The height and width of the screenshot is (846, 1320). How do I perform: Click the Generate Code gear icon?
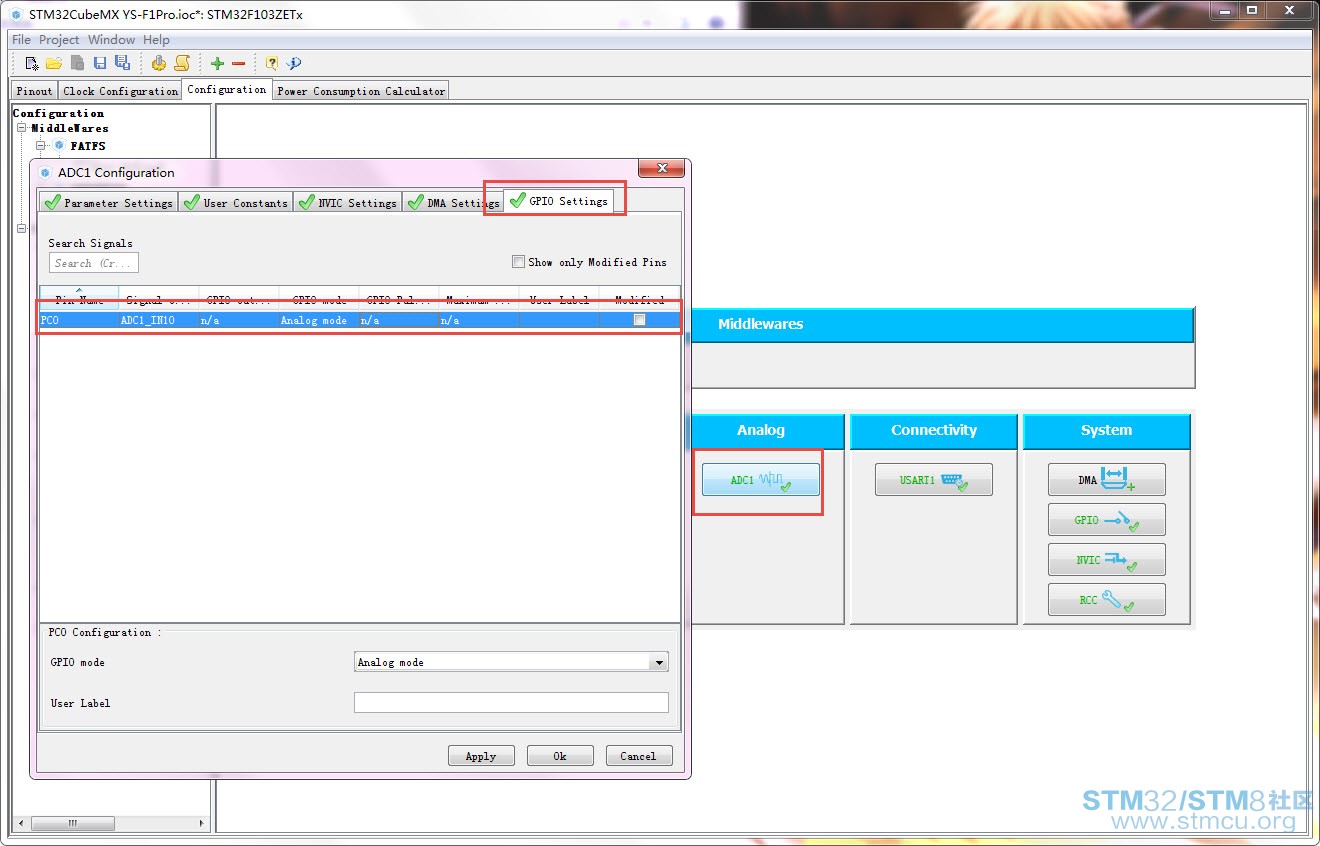click(159, 63)
